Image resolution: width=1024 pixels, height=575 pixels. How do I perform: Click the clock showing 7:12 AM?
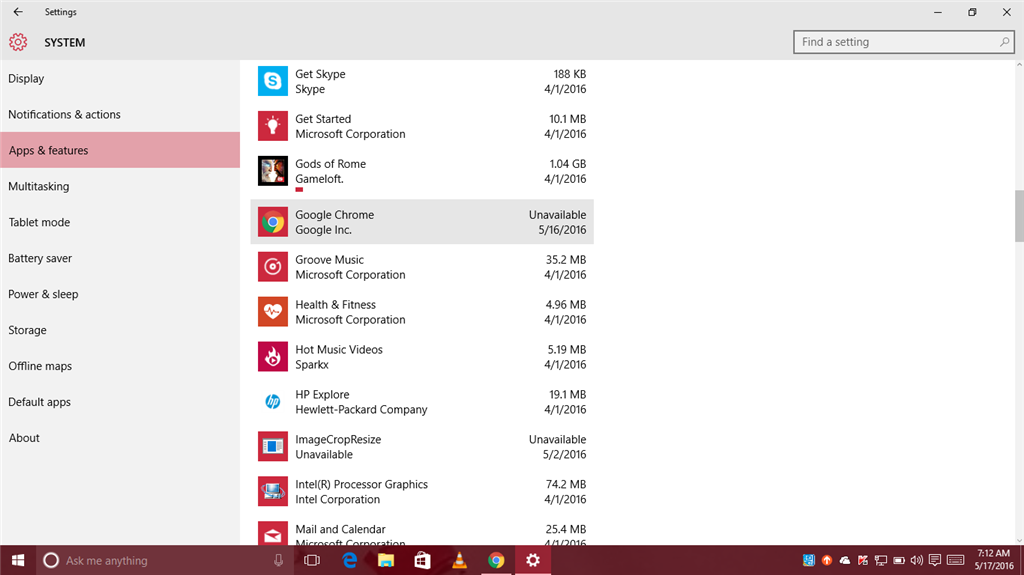click(x=994, y=553)
